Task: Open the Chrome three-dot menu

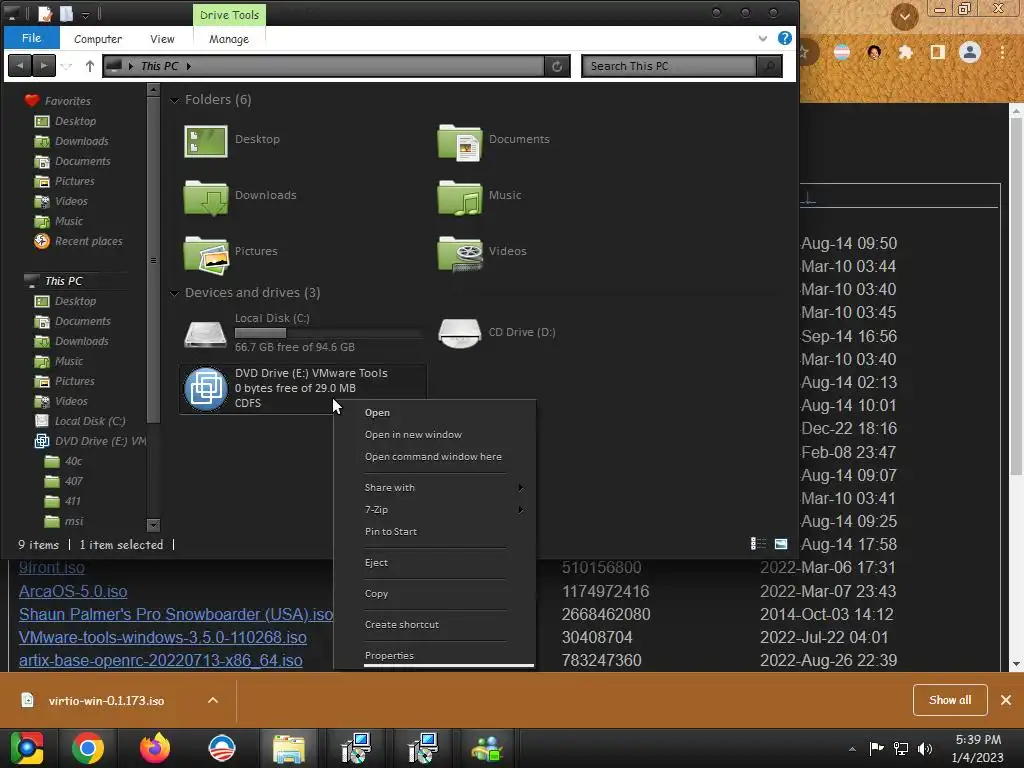Action: (x=1002, y=52)
